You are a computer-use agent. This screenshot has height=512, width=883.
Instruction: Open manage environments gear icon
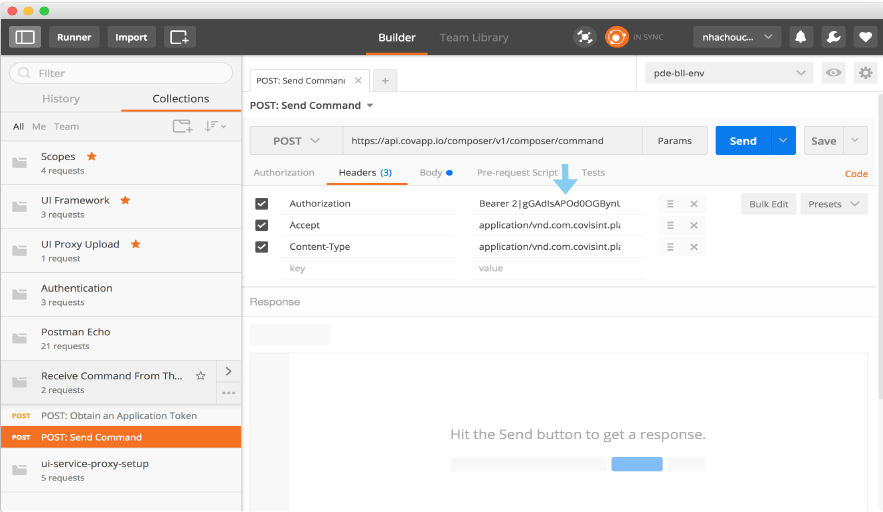click(864, 73)
